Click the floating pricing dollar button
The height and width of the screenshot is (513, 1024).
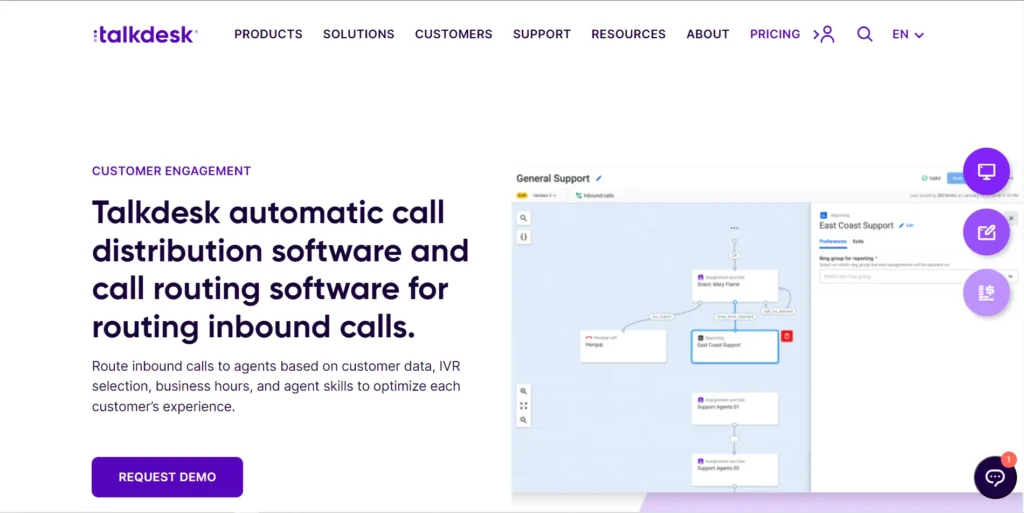986,293
